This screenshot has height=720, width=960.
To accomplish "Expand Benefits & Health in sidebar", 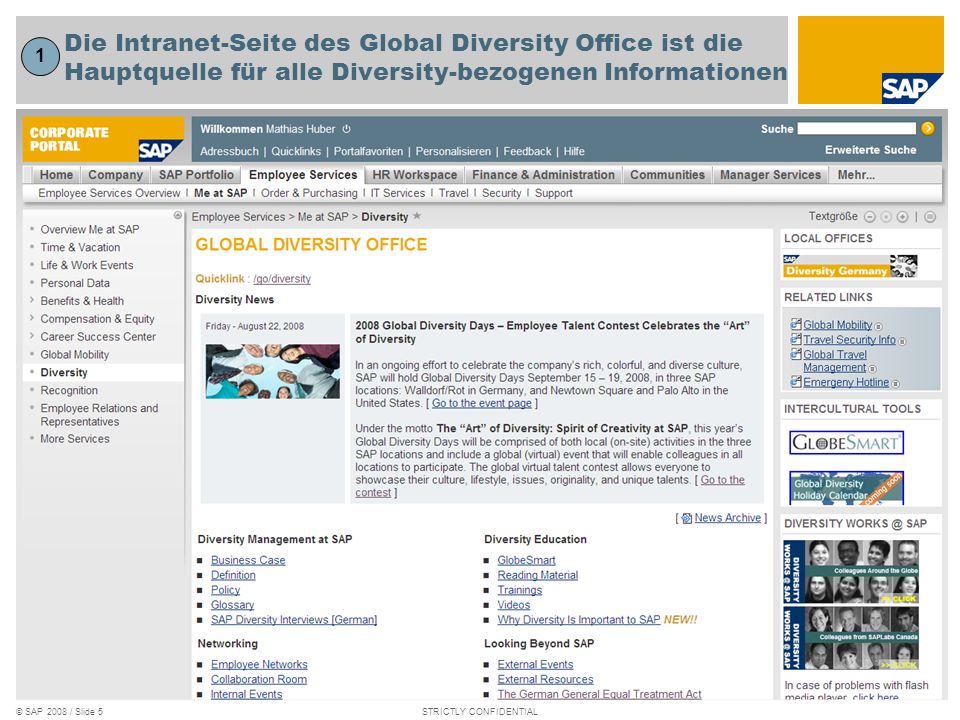I will point(32,300).
